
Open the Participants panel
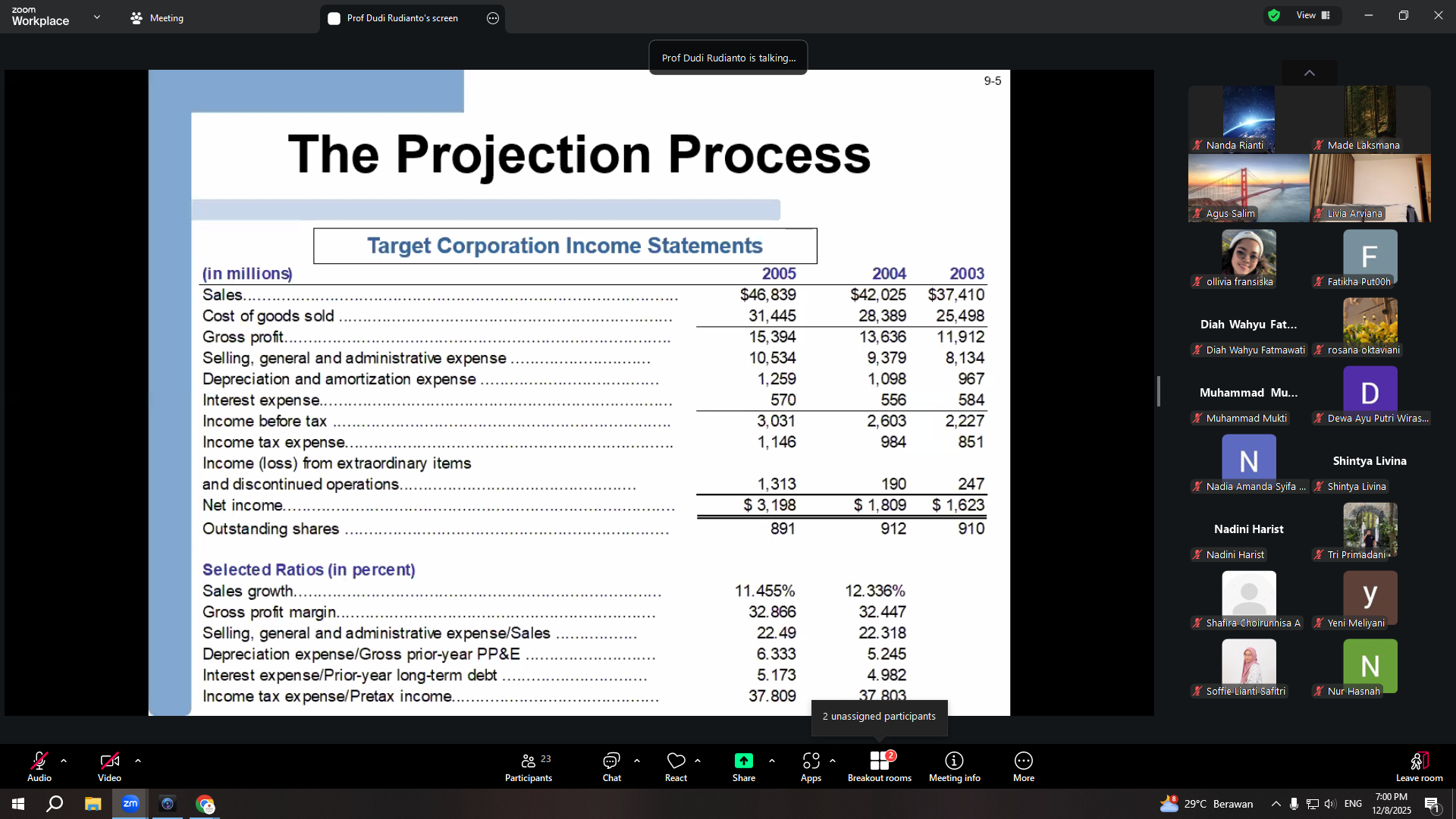529,766
